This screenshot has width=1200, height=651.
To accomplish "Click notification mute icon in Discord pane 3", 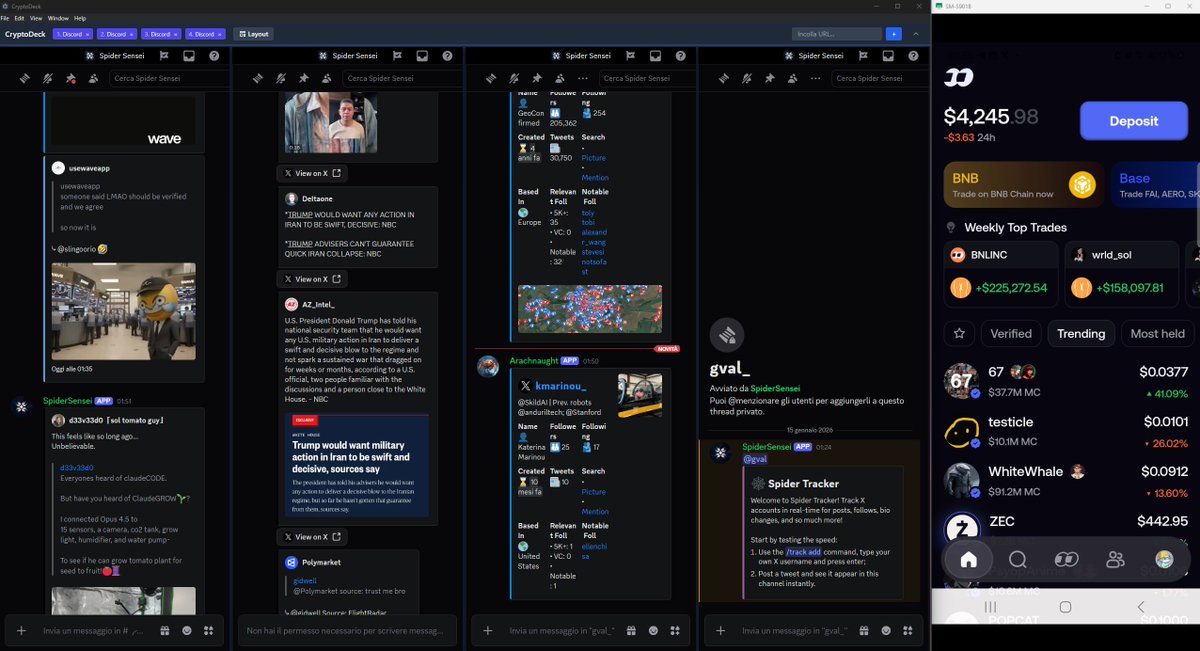I will 514,78.
